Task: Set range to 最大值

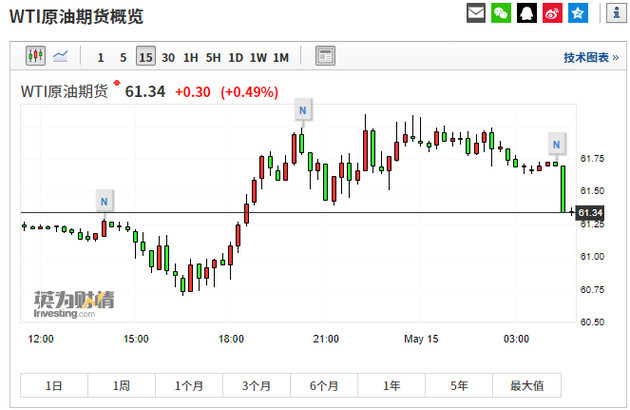Action: coord(527,386)
